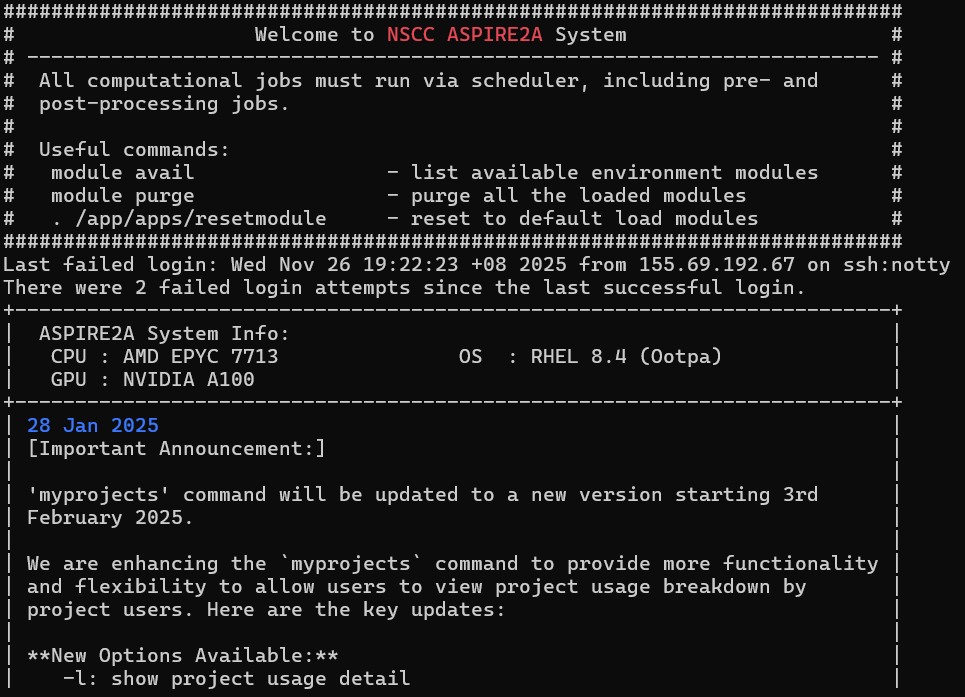Click the '-l: show project usage detail' line
The image size is (965, 697).
236,679
